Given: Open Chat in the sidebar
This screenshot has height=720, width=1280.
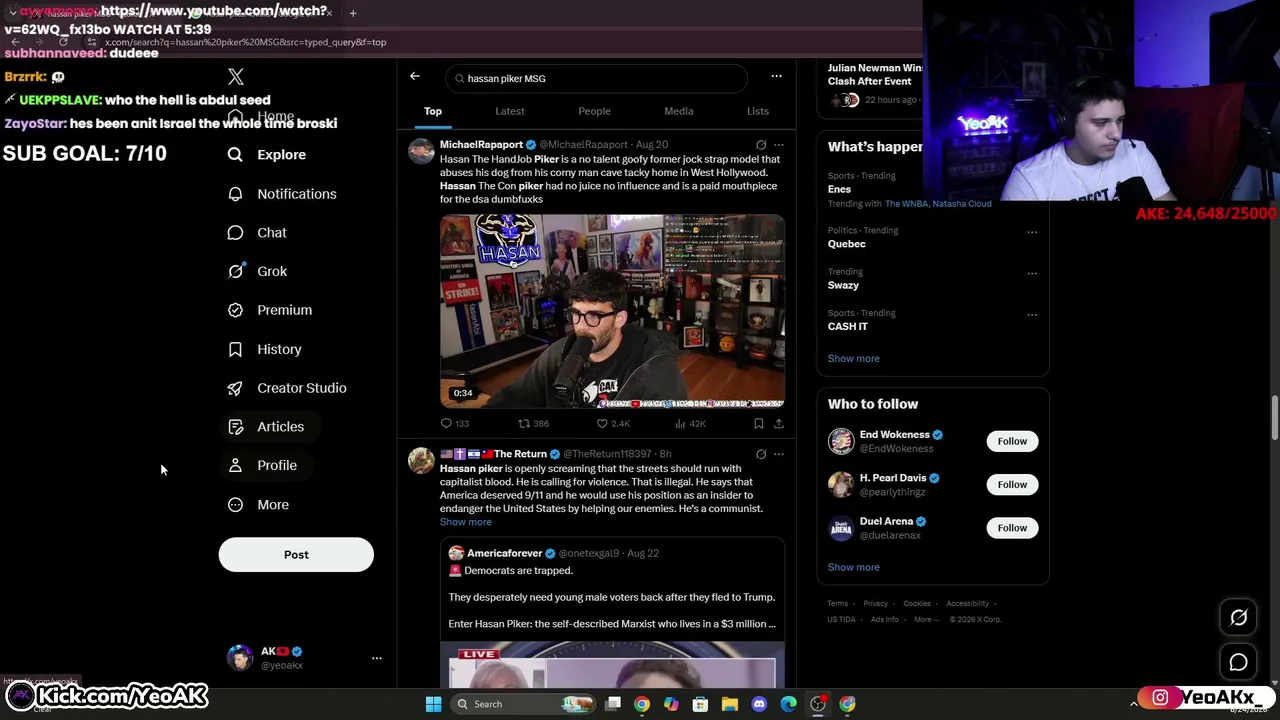Looking at the screenshot, I should pos(257,233).
